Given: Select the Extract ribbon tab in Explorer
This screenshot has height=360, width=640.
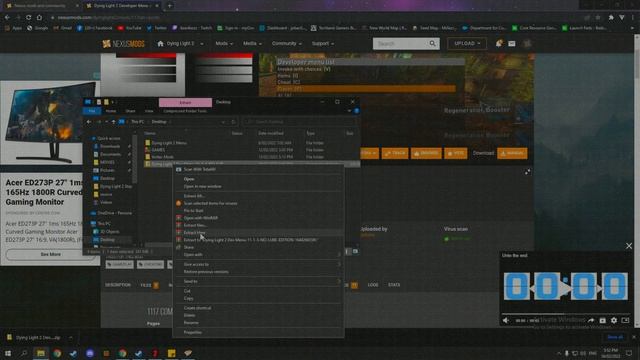Looking at the screenshot, I should (185, 102).
